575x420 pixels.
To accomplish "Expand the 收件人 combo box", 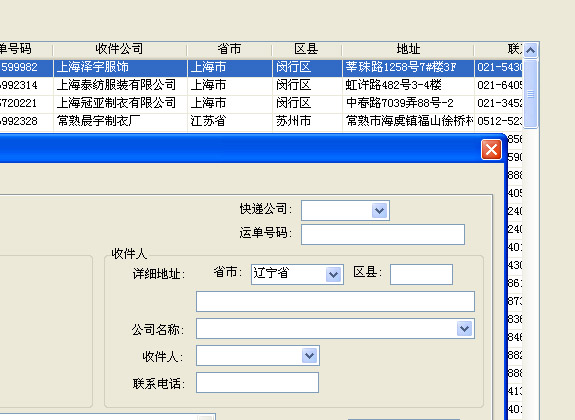I will click(310, 355).
